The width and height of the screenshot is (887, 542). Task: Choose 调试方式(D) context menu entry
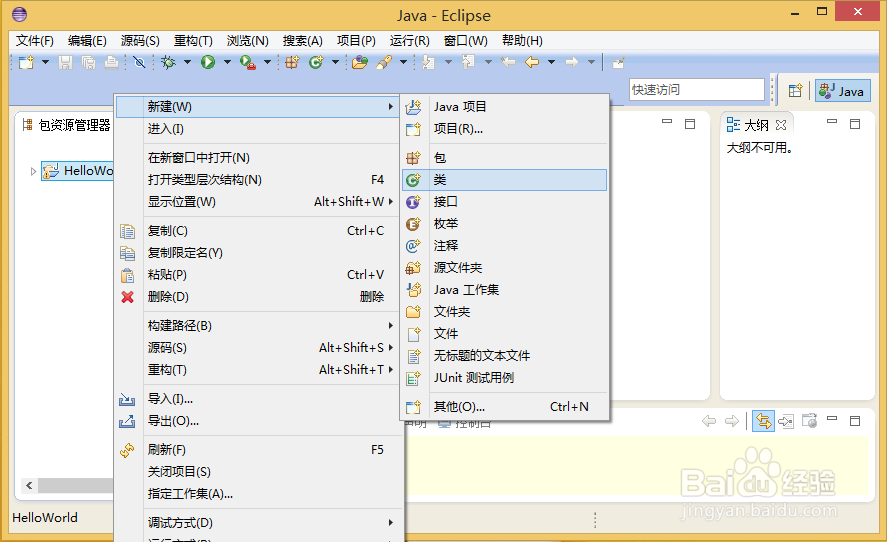(257, 522)
